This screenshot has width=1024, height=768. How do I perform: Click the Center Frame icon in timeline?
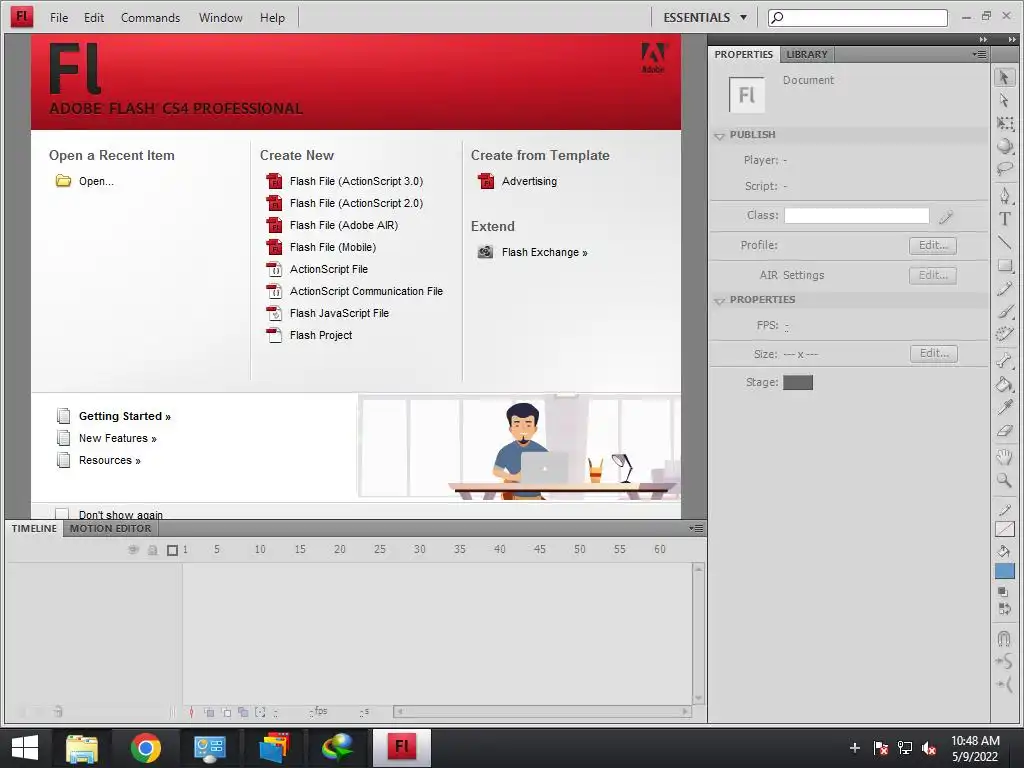(191, 712)
